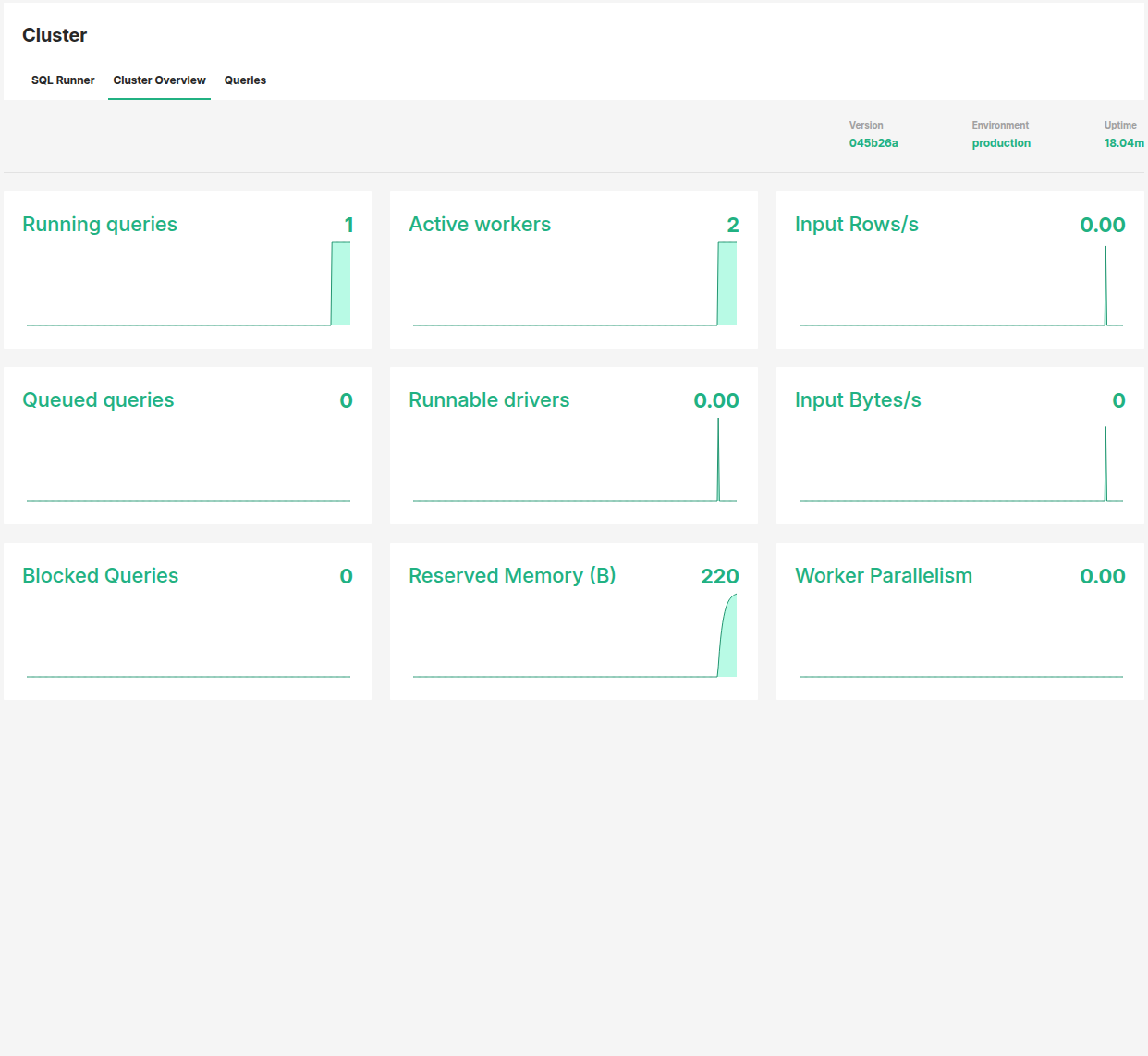The image size is (1148, 1056).
Task: Click the Active workers count value
Action: click(733, 224)
